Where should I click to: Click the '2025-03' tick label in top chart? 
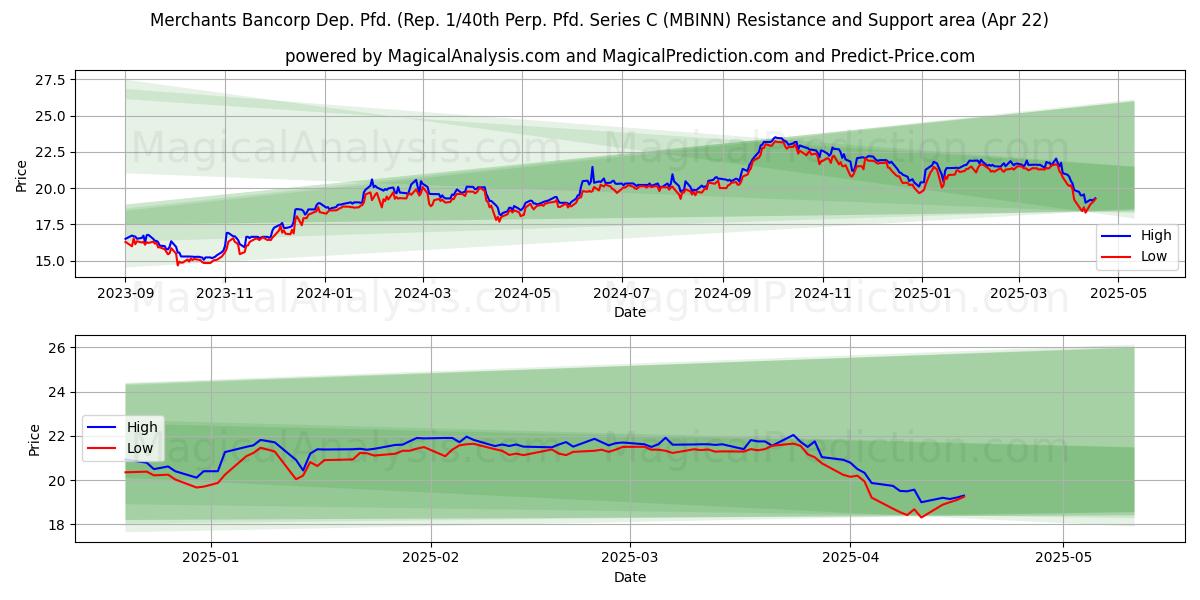1019,294
